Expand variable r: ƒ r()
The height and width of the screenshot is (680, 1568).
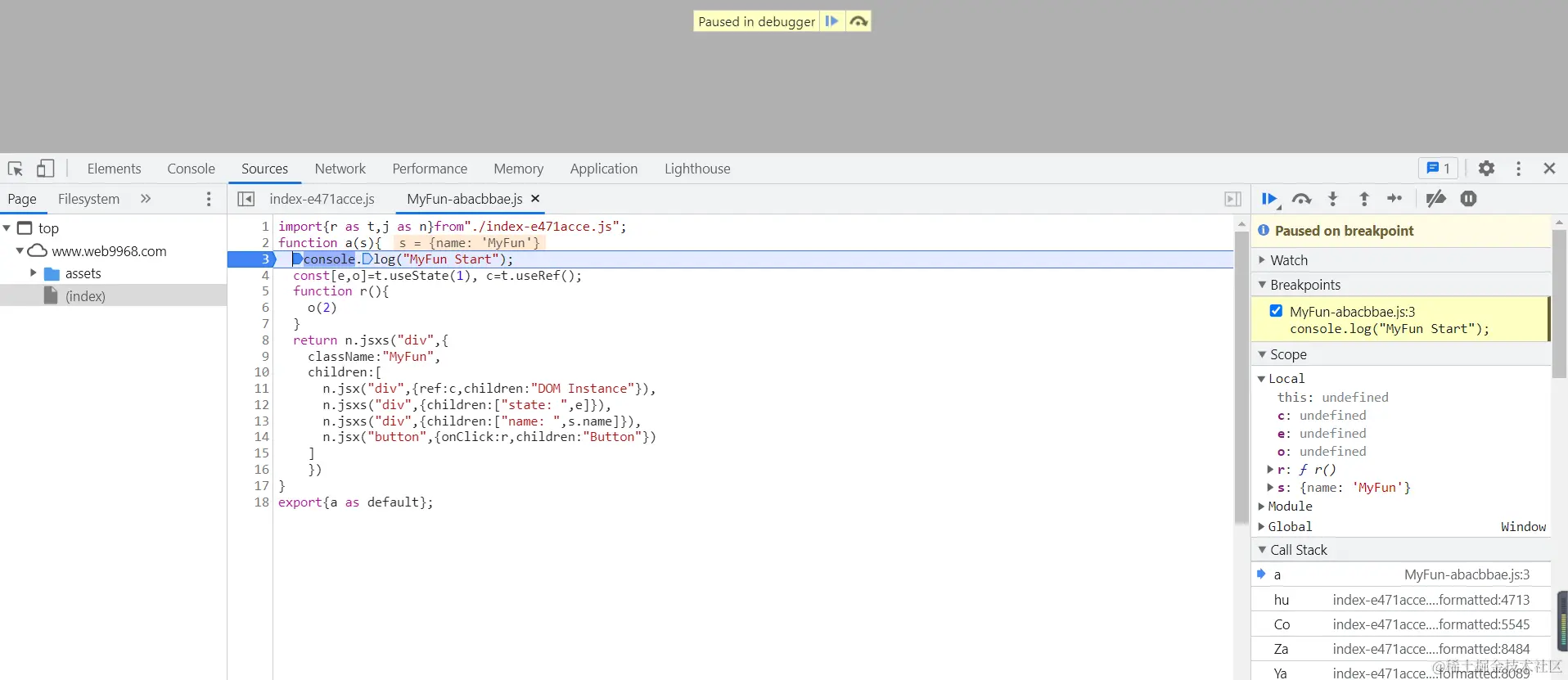click(1270, 470)
